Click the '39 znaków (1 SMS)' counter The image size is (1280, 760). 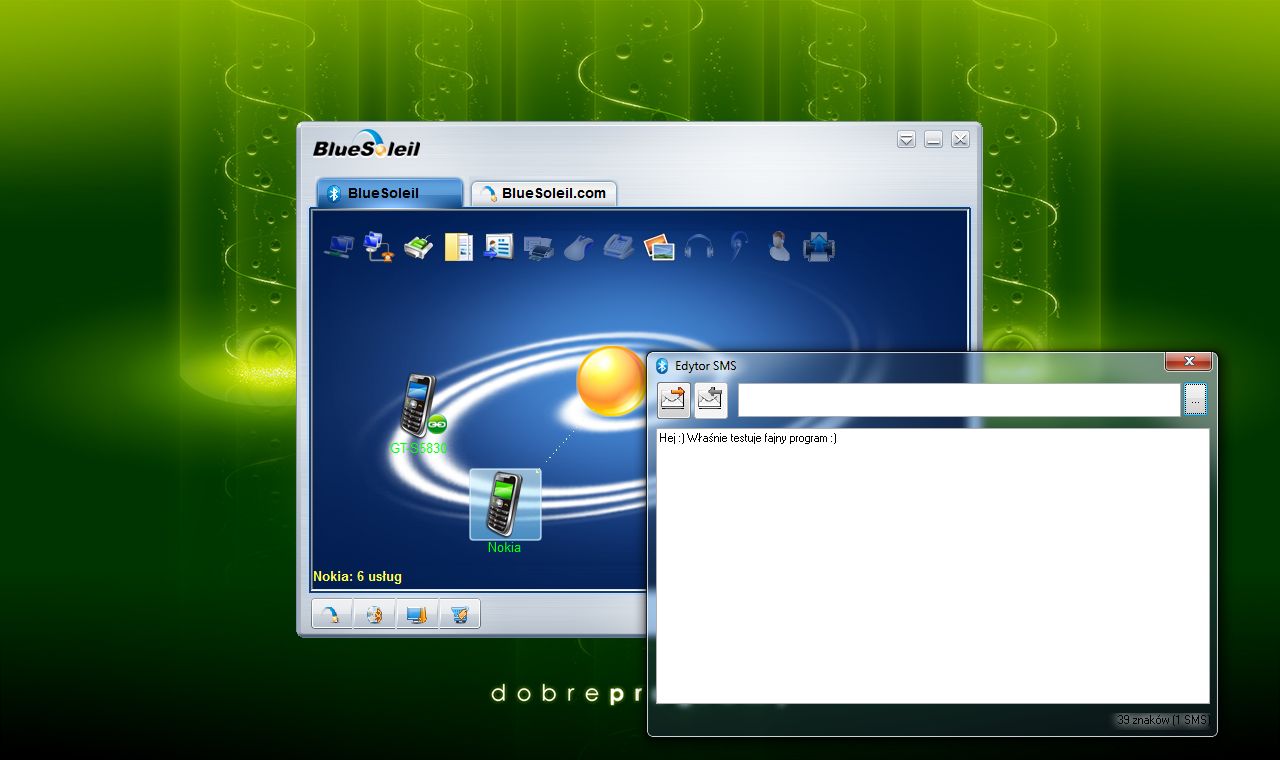tap(1163, 720)
